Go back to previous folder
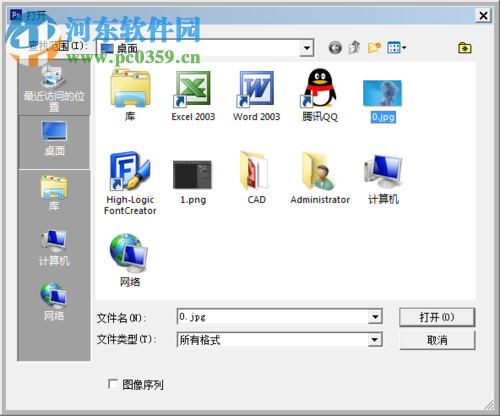This screenshot has width=500, height=416. tap(335, 48)
